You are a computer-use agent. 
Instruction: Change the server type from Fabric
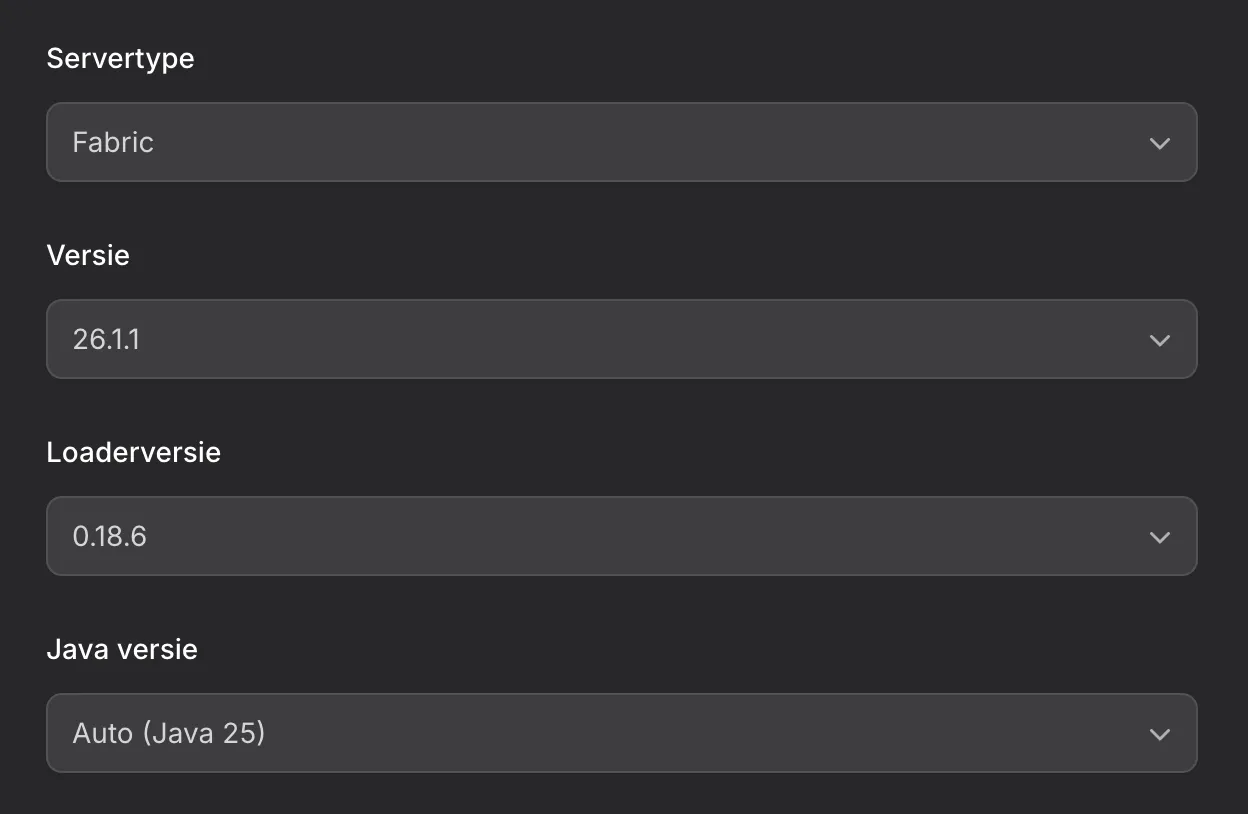(x=621, y=142)
